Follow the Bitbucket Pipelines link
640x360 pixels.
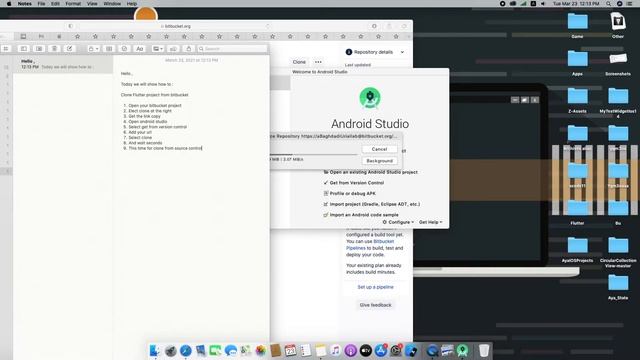click(x=370, y=244)
